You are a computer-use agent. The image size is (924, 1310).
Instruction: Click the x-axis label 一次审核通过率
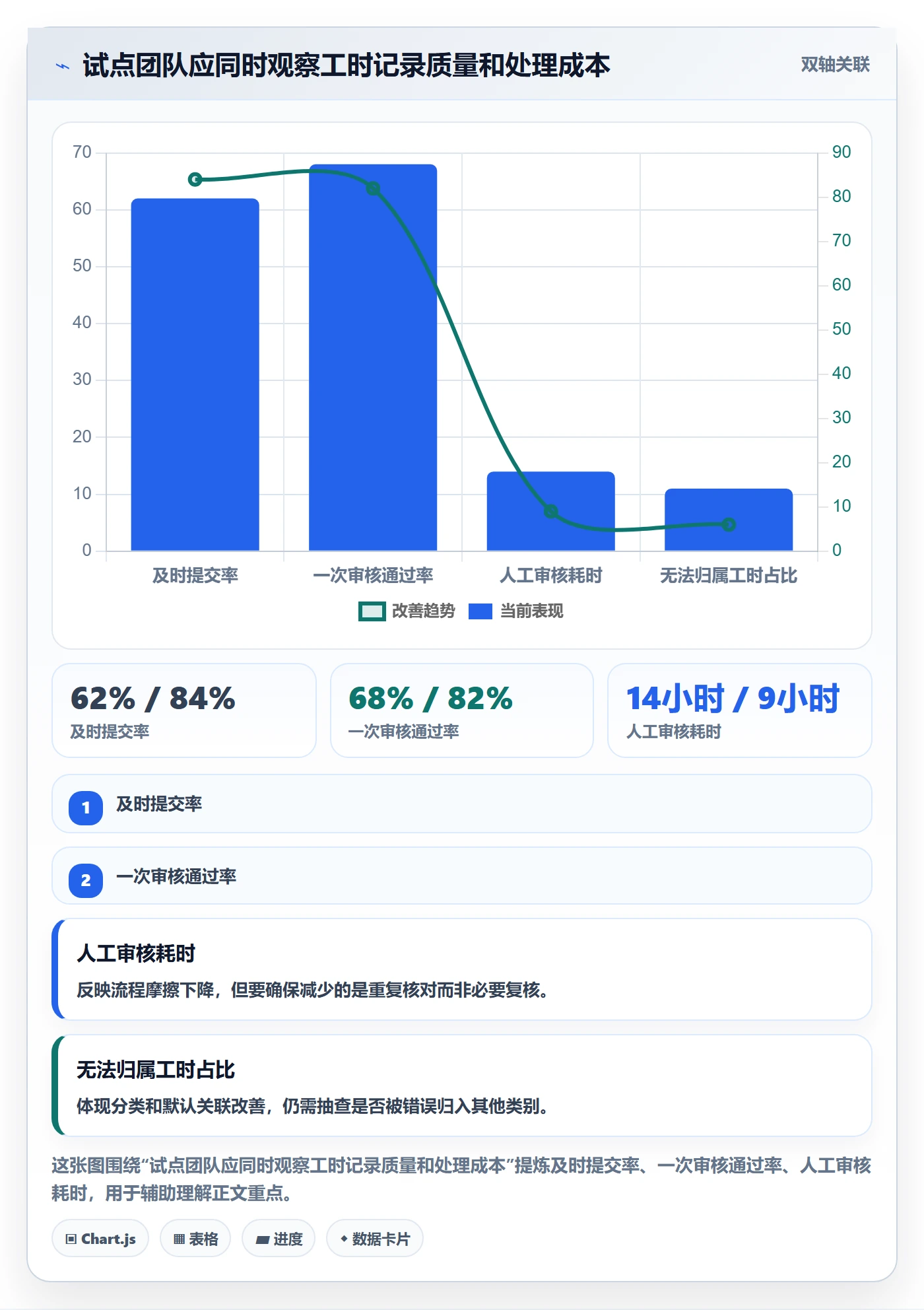[373, 576]
